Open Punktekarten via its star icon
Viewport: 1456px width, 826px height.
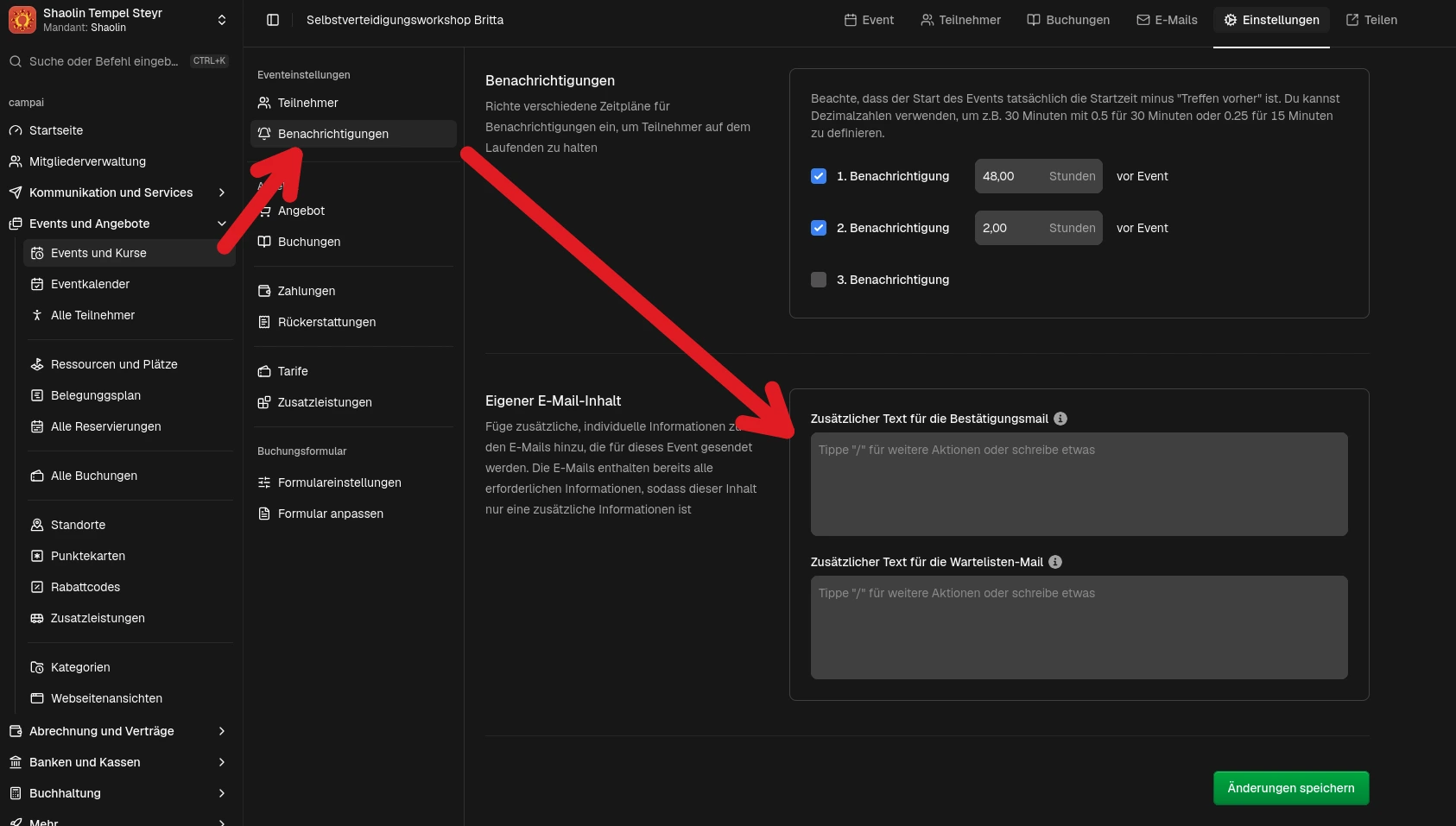pos(37,556)
